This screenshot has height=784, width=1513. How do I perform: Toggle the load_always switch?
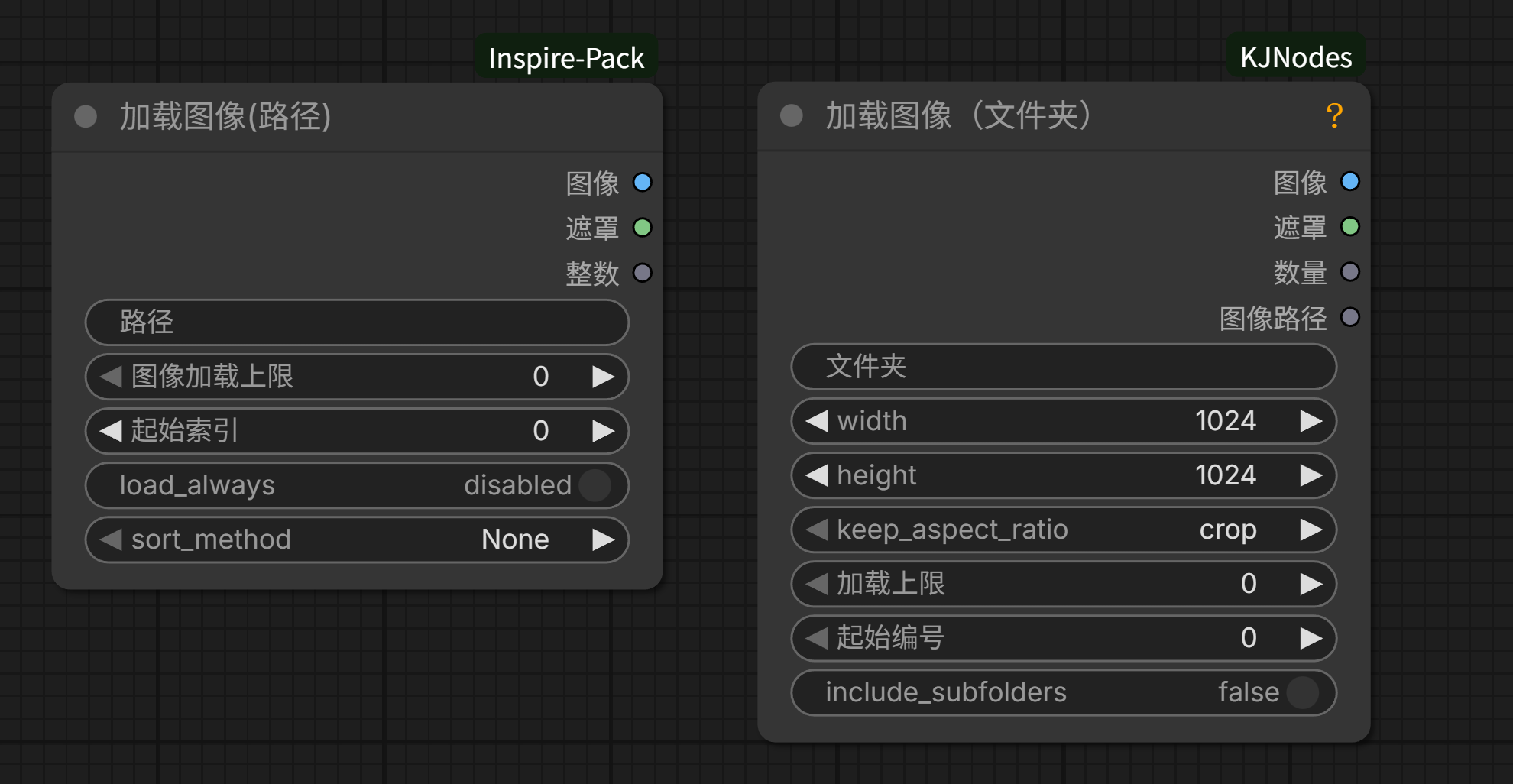pos(594,485)
